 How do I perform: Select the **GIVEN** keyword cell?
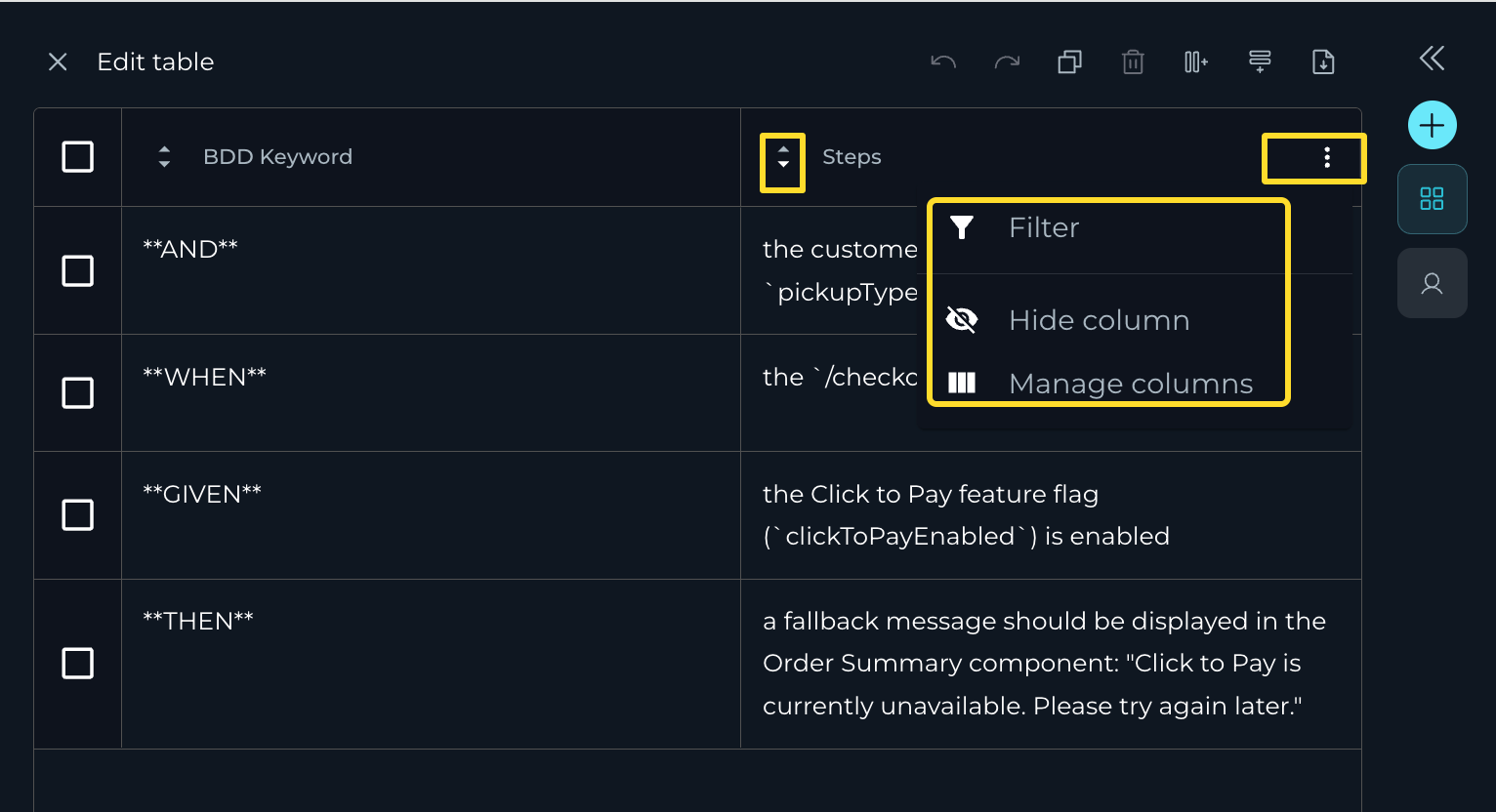431,515
